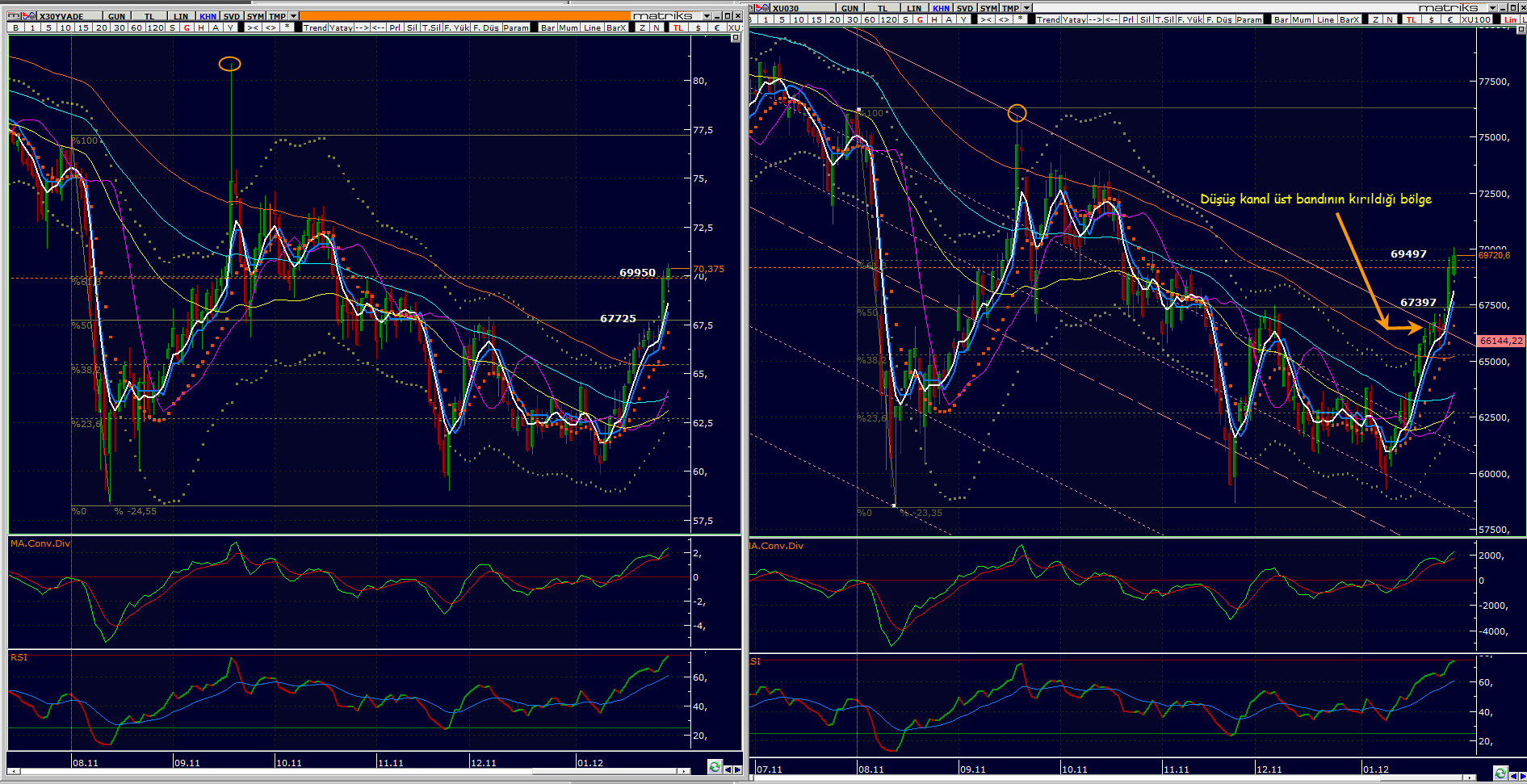Image resolution: width=1527 pixels, height=784 pixels.
Task: Click the '<--' shift arrow in right toolbar
Action: [1112, 19]
